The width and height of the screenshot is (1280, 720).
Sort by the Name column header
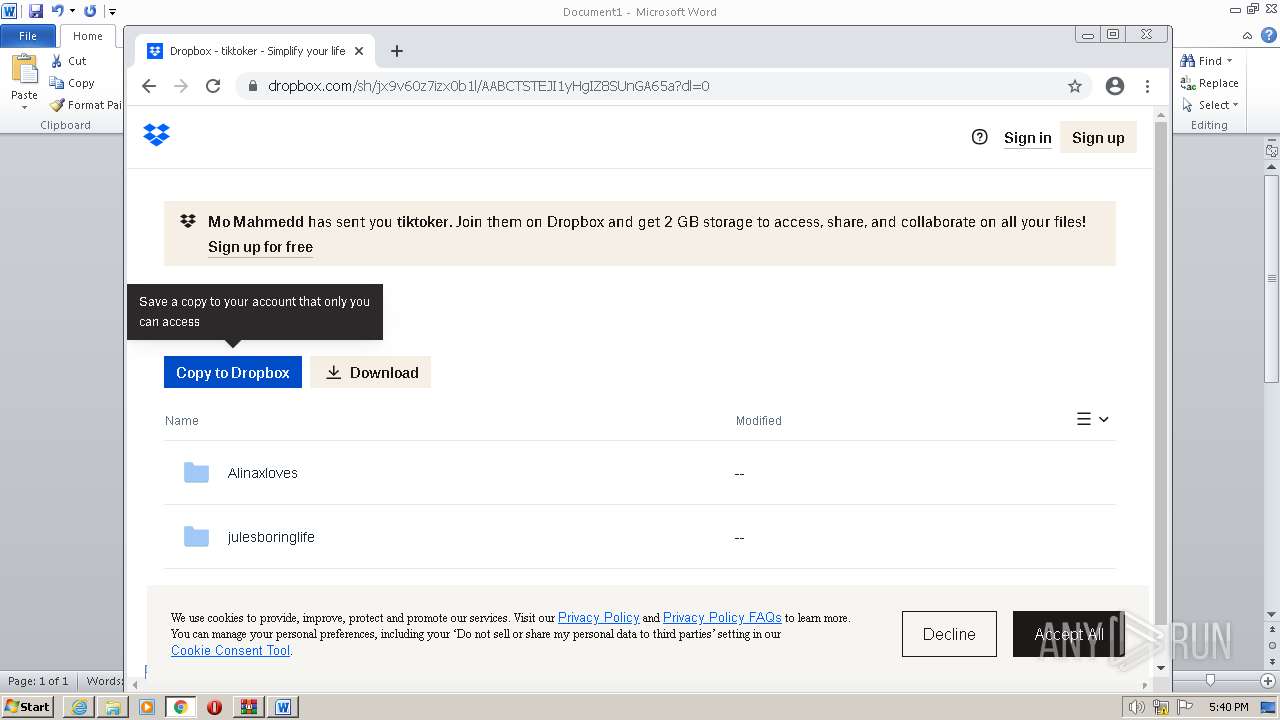tap(182, 421)
